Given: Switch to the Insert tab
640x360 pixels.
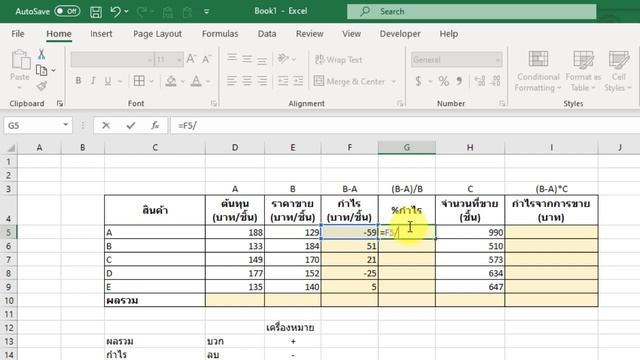Looking at the screenshot, I should click(x=101, y=34).
